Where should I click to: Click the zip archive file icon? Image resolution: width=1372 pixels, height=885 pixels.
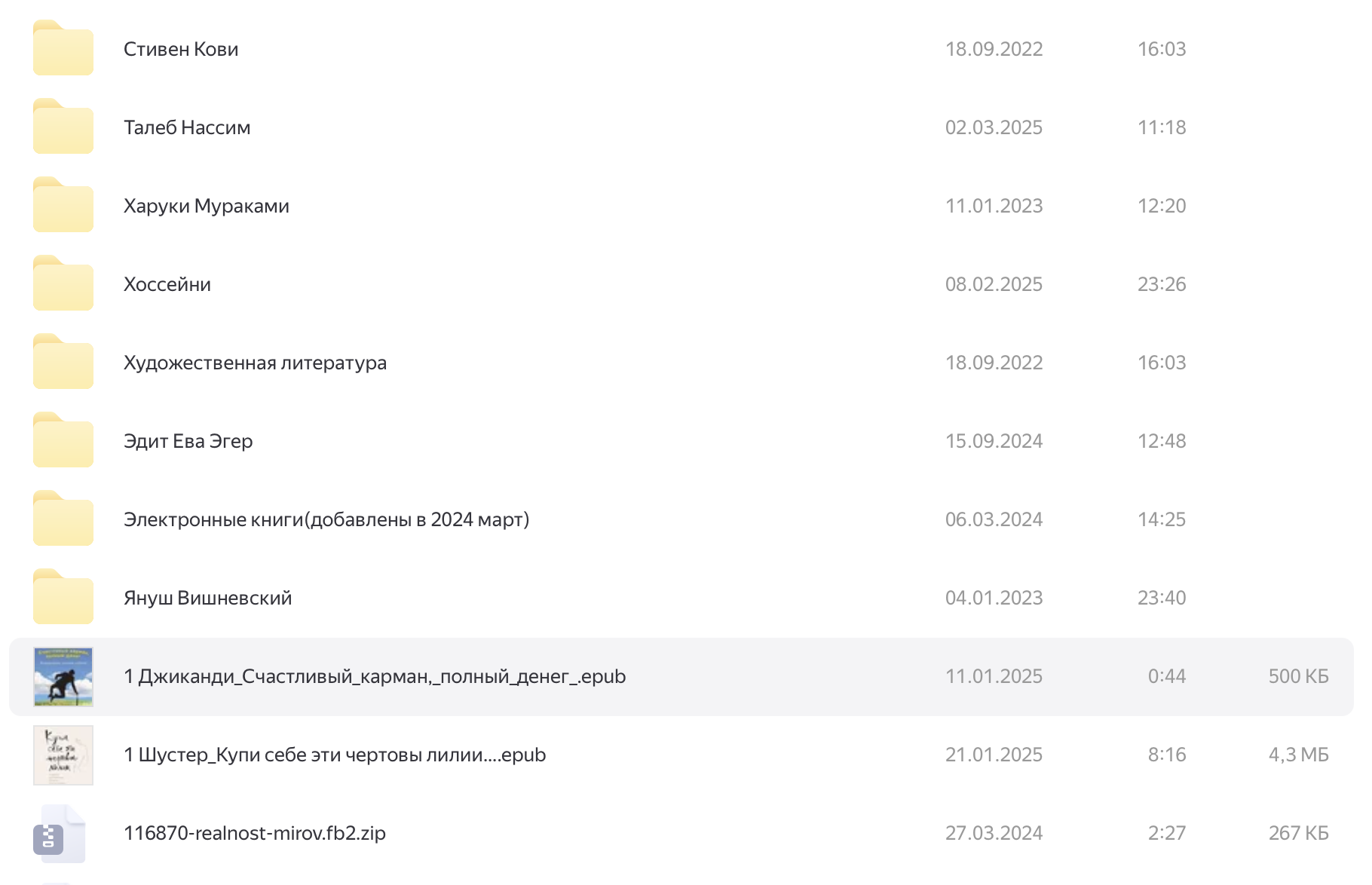pyautogui.click(x=60, y=834)
